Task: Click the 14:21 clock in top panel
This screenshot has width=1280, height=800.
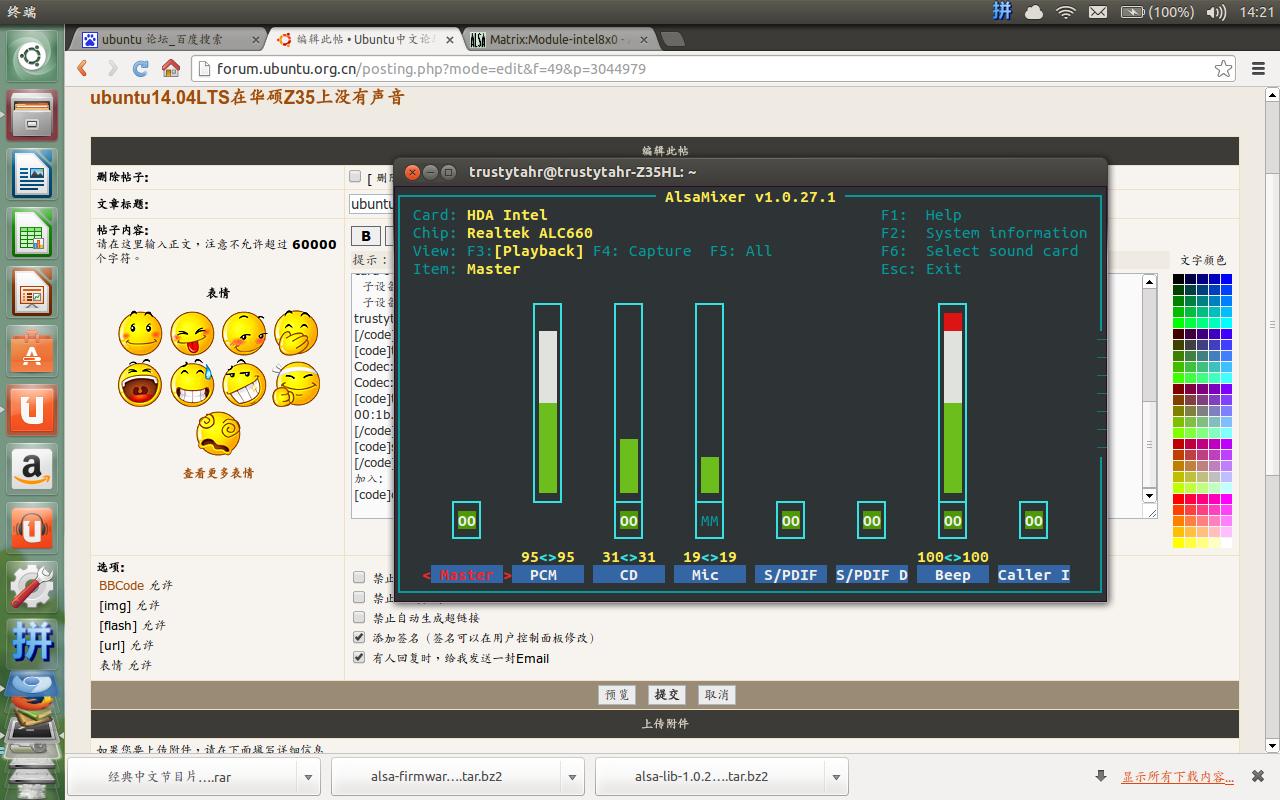Action: pos(1256,12)
